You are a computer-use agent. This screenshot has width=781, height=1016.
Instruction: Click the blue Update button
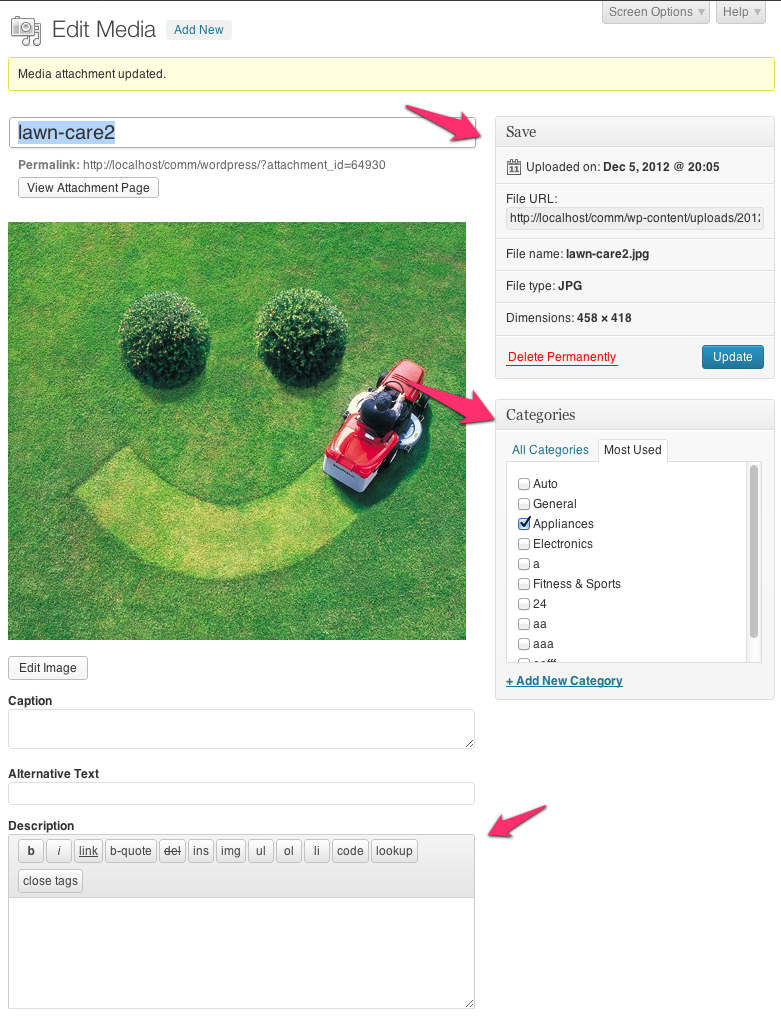(x=732, y=357)
